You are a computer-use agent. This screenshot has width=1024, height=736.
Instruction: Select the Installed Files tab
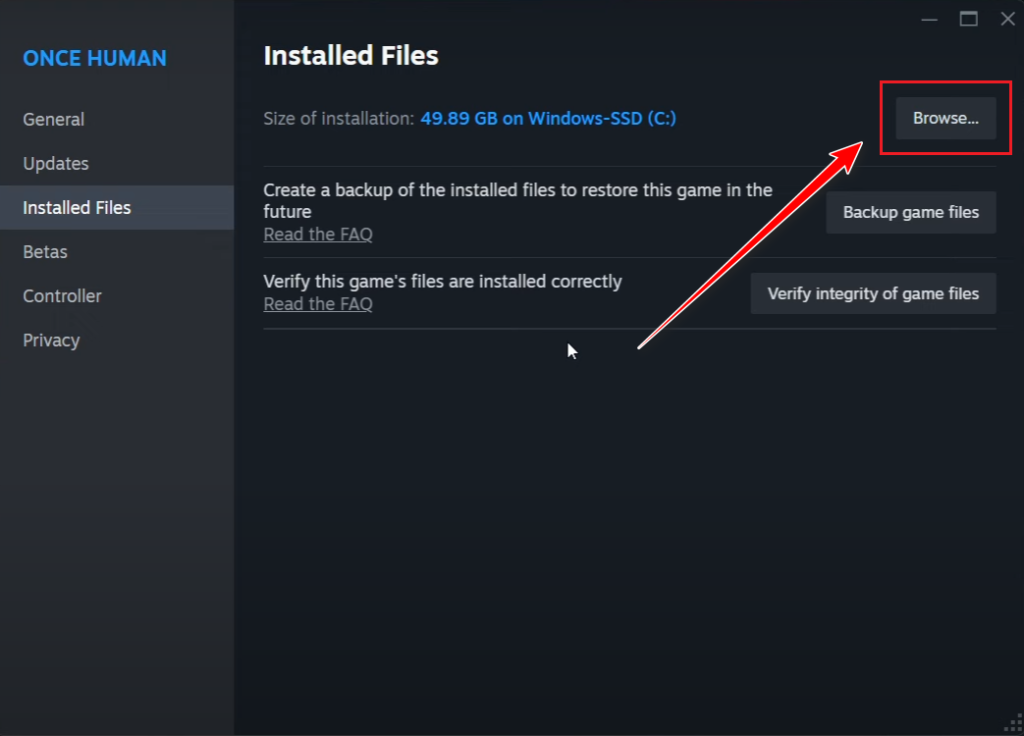pos(77,207)
